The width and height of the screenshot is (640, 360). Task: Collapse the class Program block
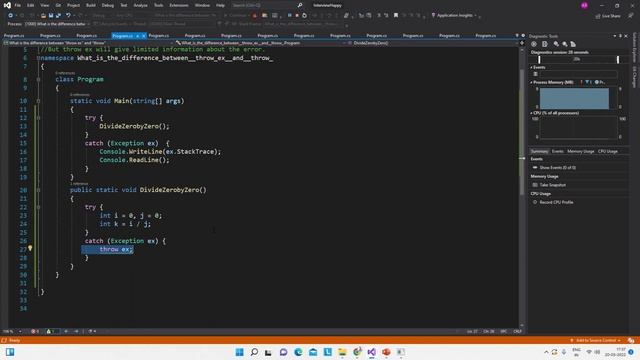tap(38, 79)
